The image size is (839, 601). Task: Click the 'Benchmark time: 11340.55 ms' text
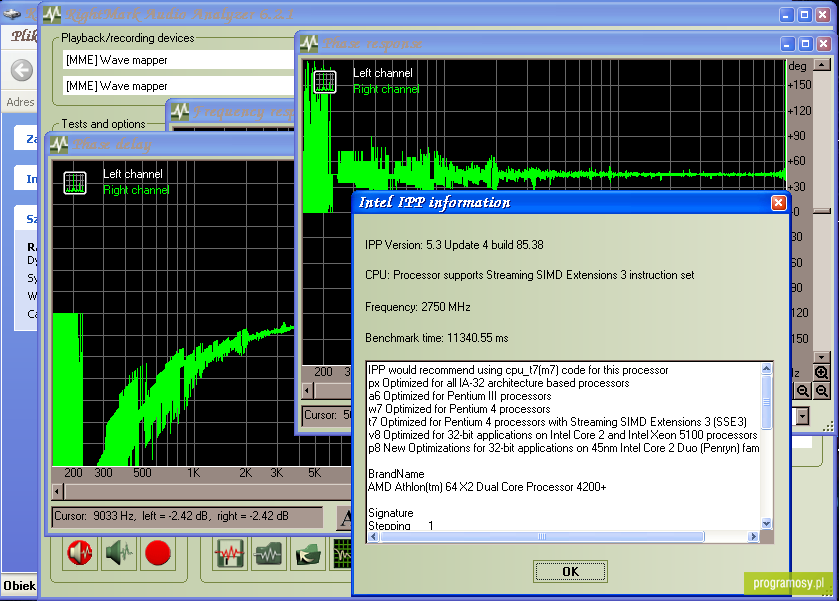437,338
